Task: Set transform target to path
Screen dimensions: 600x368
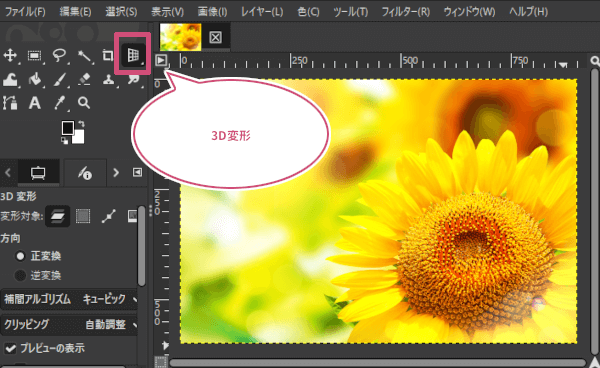Action: [x=109, y=216]
